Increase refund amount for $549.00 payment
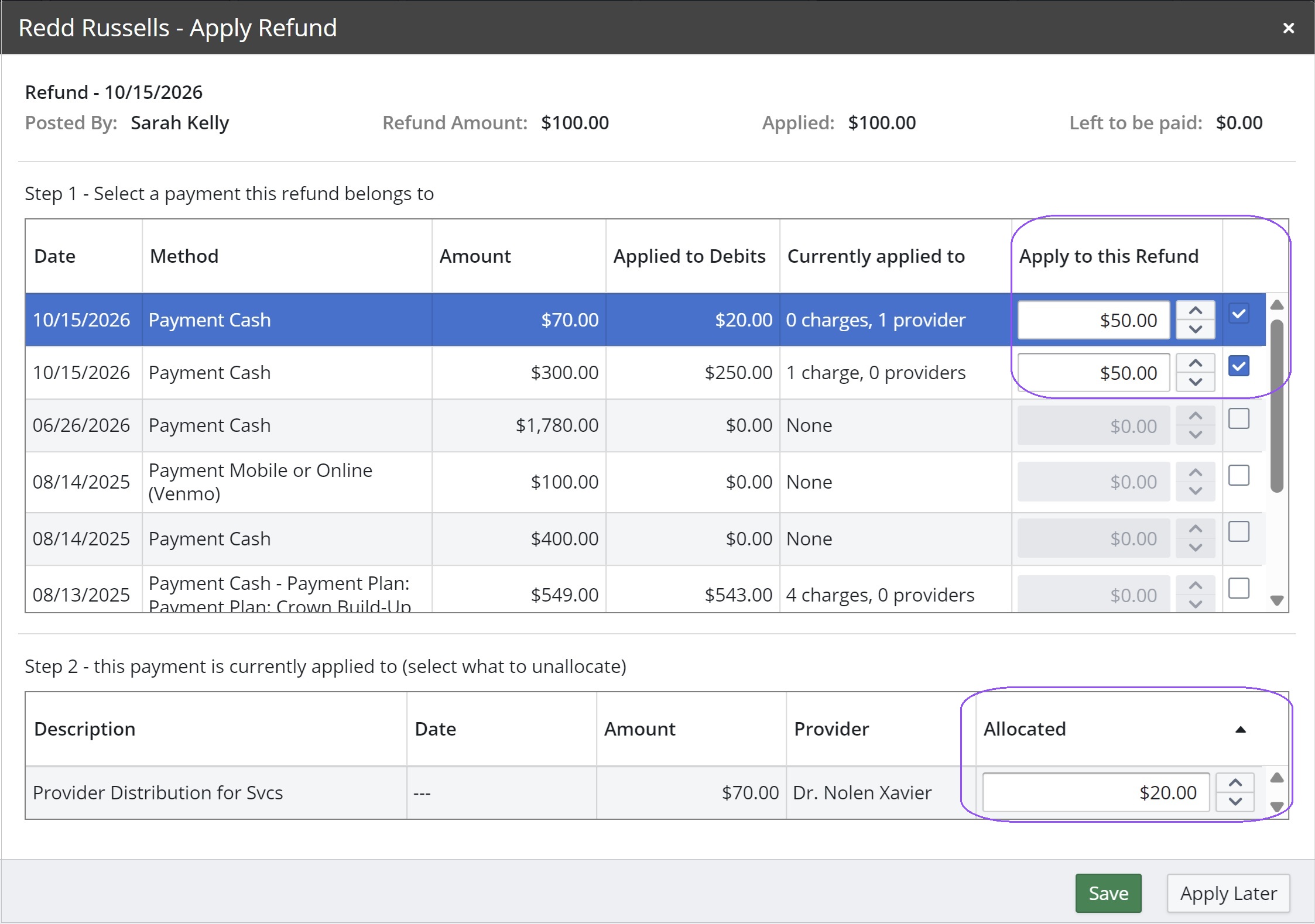This screenshot has height=924, width=1315. click(x=1196, y=586)
